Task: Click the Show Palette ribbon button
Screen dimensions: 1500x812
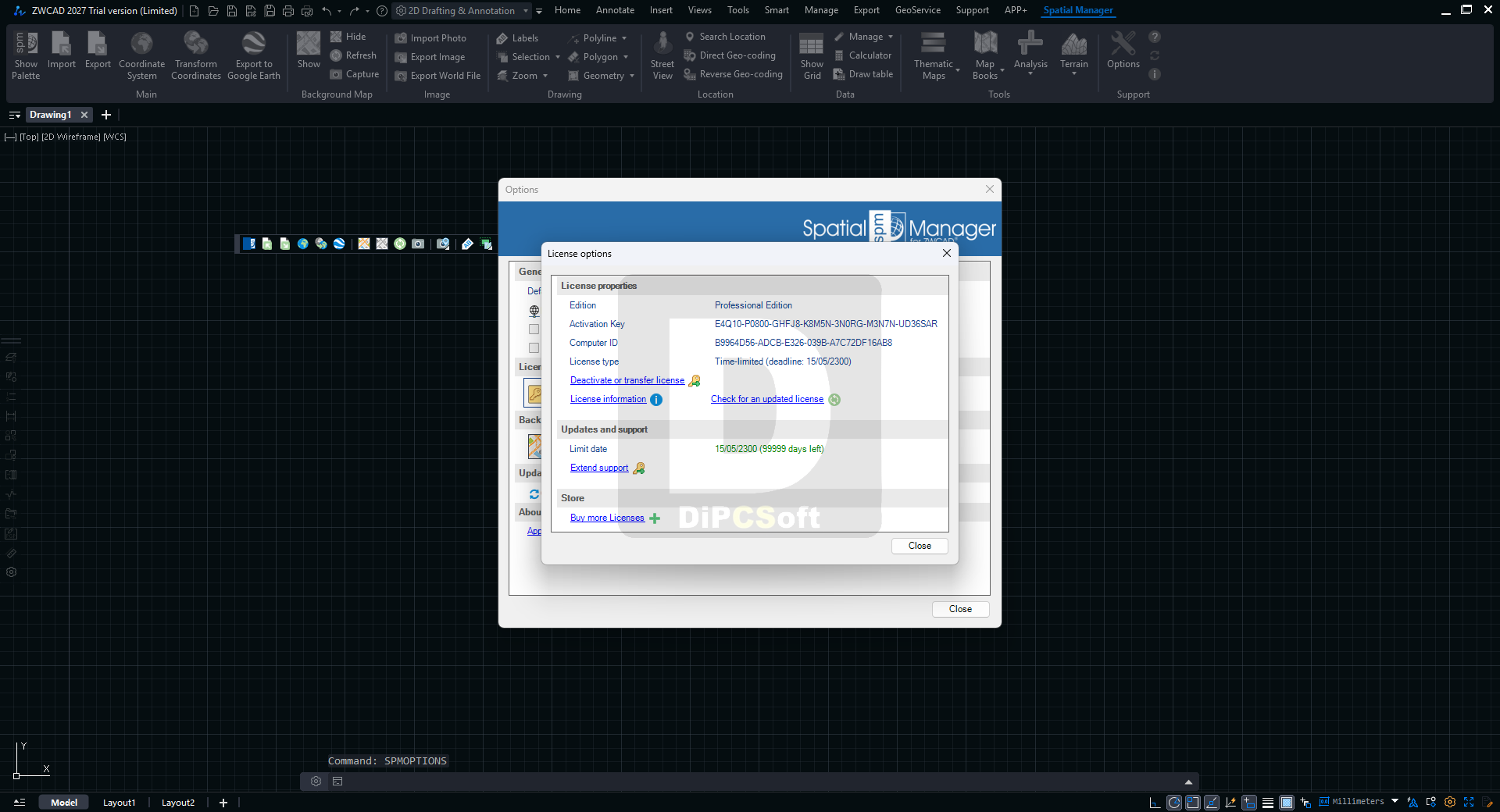Action: 26,55
